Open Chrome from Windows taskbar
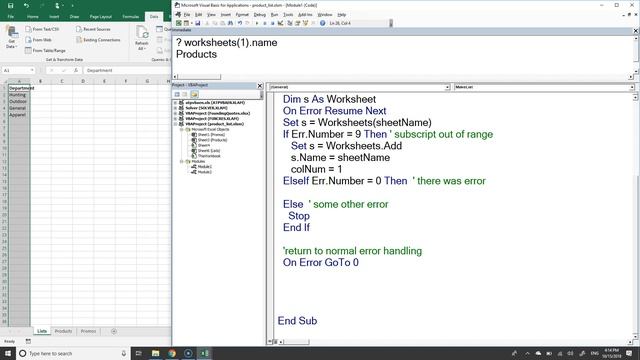Viewport: 640px width, 360px height. point(172,353)
